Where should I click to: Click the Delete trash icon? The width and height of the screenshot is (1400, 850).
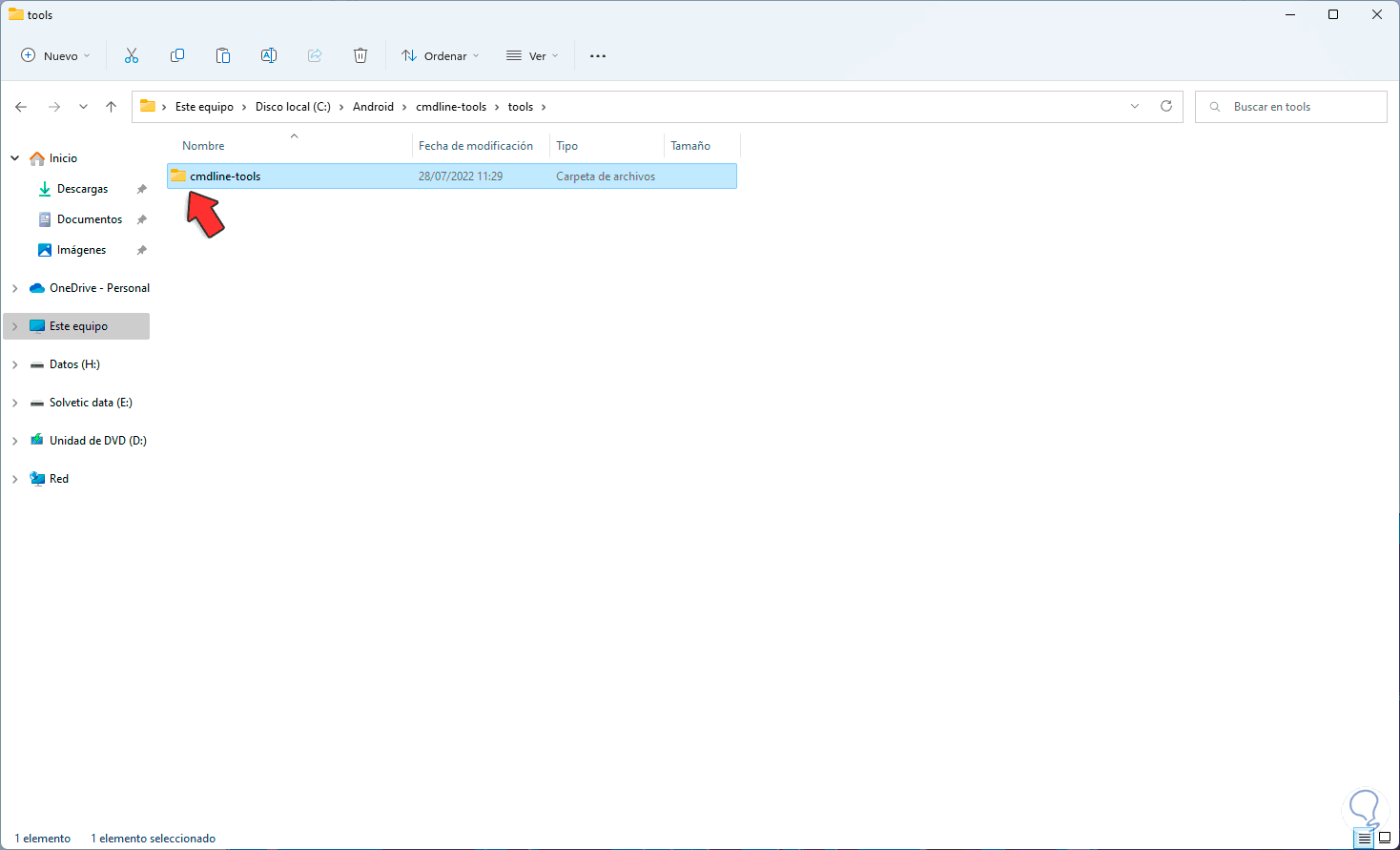click(360, 55)
